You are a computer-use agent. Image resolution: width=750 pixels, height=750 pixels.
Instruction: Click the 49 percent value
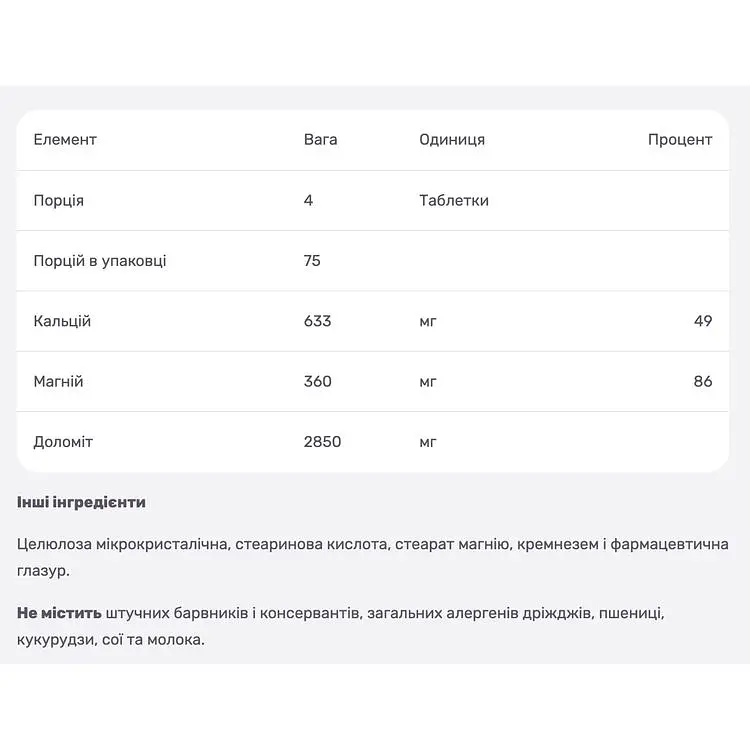[x=703, y=321]
